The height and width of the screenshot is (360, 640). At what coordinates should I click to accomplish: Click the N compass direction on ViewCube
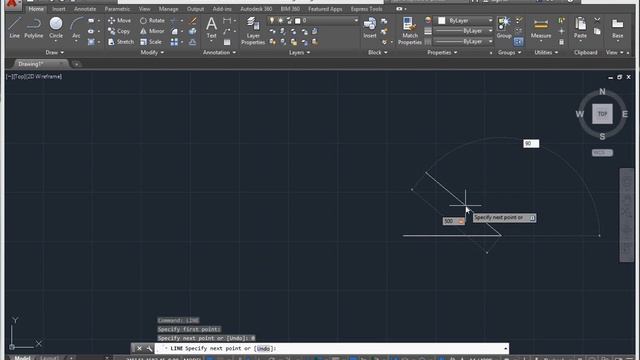[x=602, y=92]
